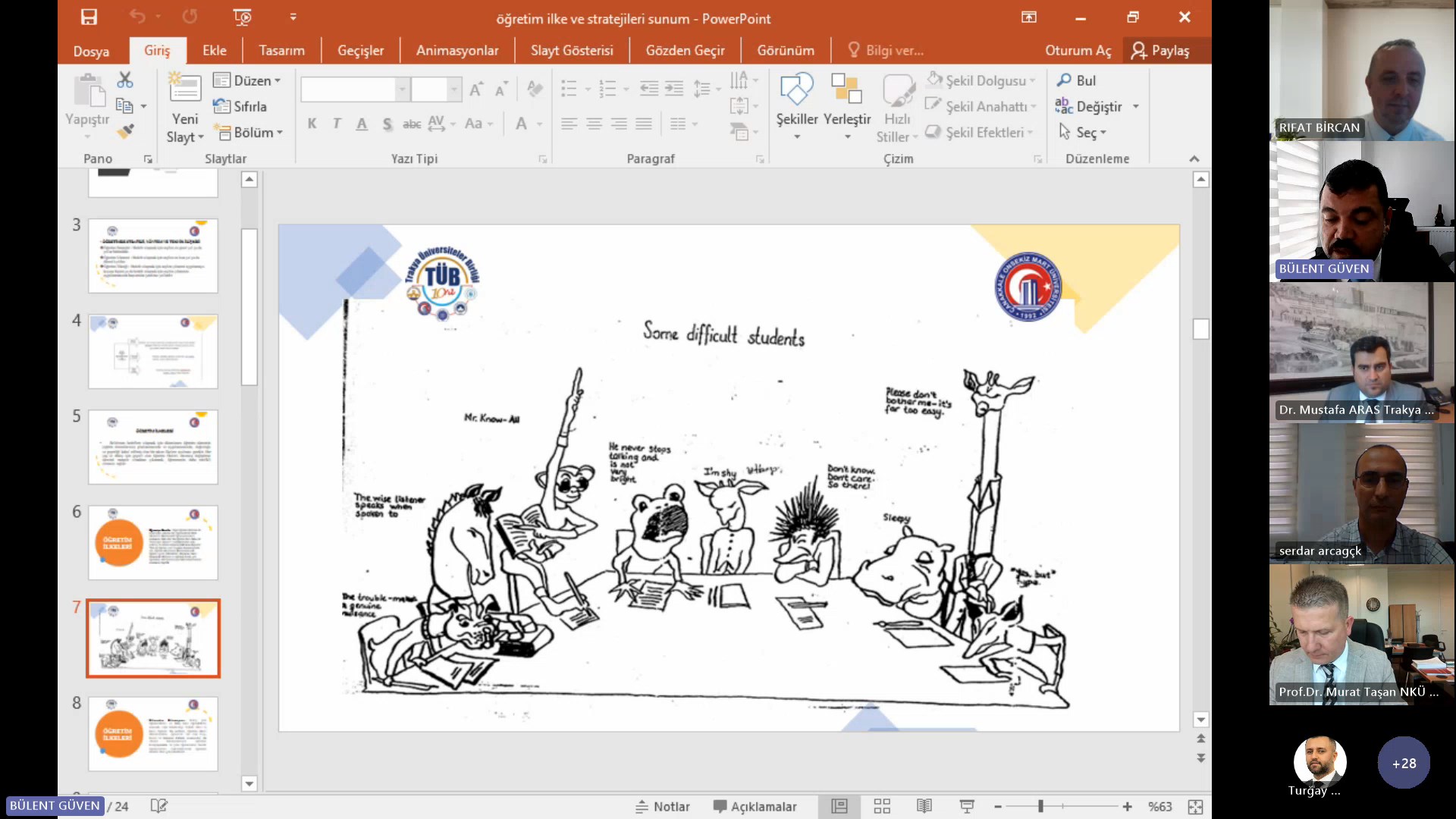Click the decrease font size icon
Image resolution: width=1456 pixels, height=819 pixels.
click(501, 89)
